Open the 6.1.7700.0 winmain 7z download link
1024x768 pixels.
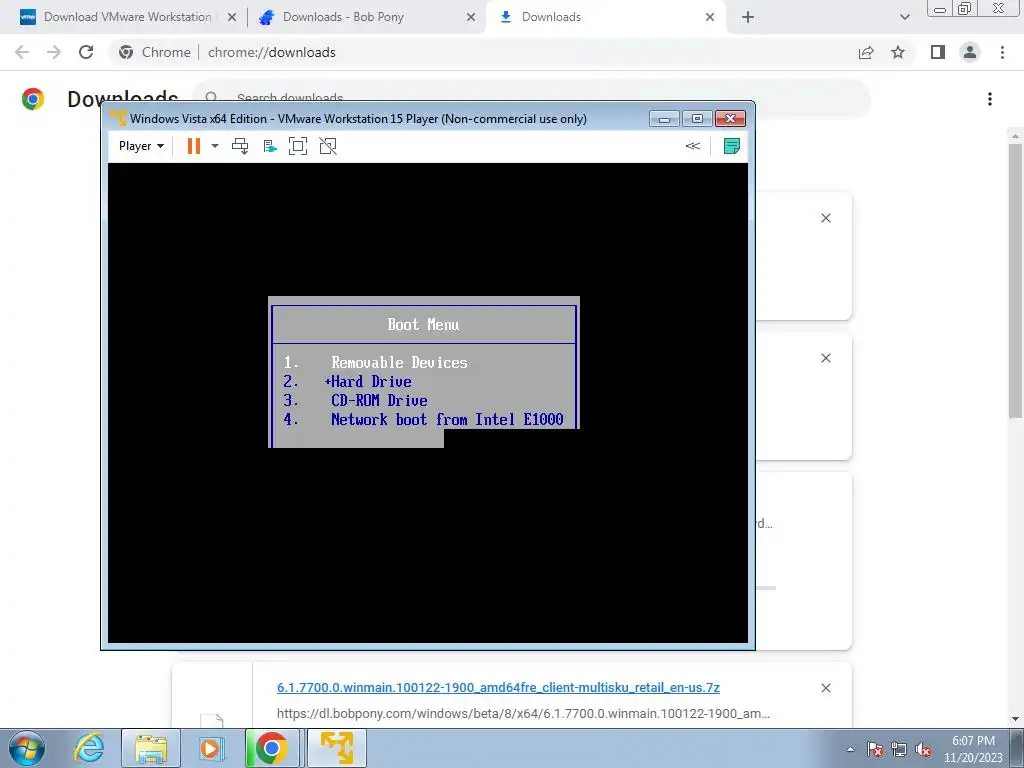click(x=498, y=688)
